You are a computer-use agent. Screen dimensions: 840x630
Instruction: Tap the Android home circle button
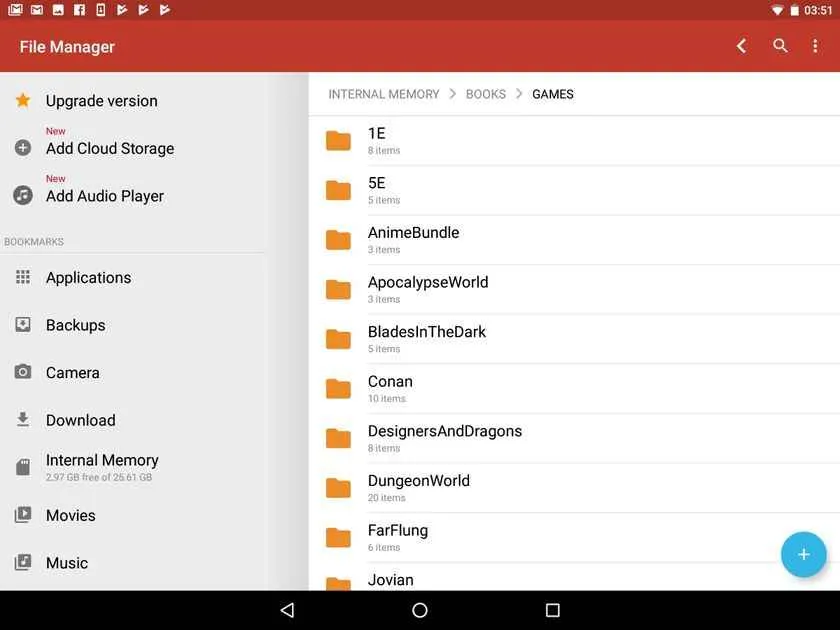(419, 610)
